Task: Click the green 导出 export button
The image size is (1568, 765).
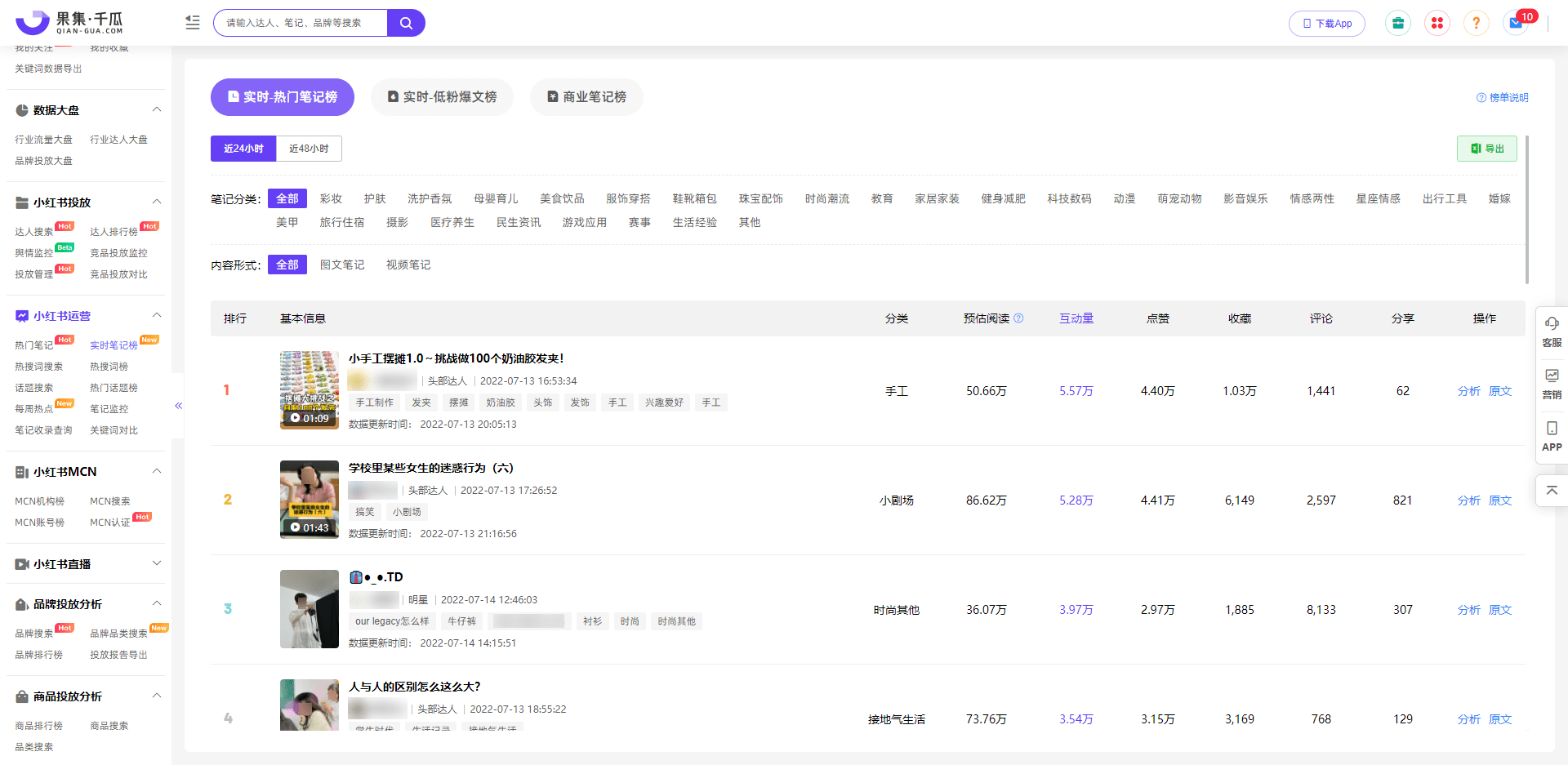Action: point(1487,149)
